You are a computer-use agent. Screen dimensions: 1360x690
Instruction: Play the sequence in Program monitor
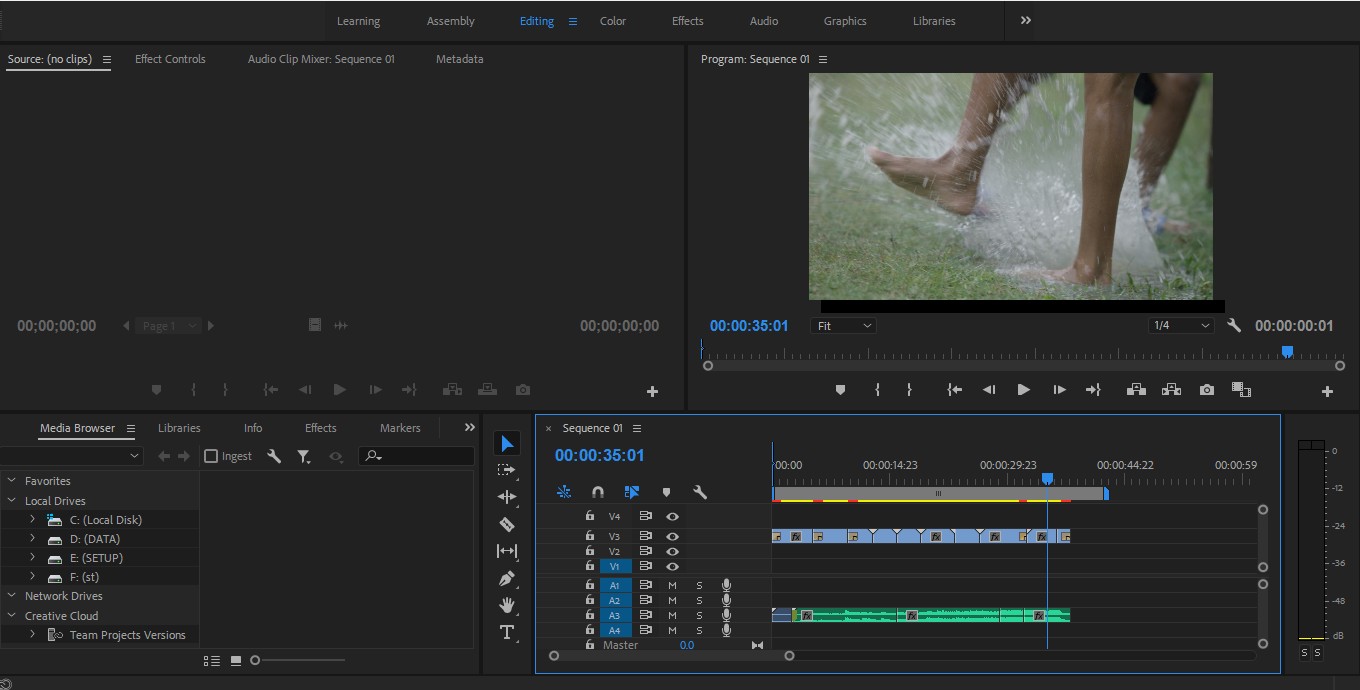point(1023,390)
